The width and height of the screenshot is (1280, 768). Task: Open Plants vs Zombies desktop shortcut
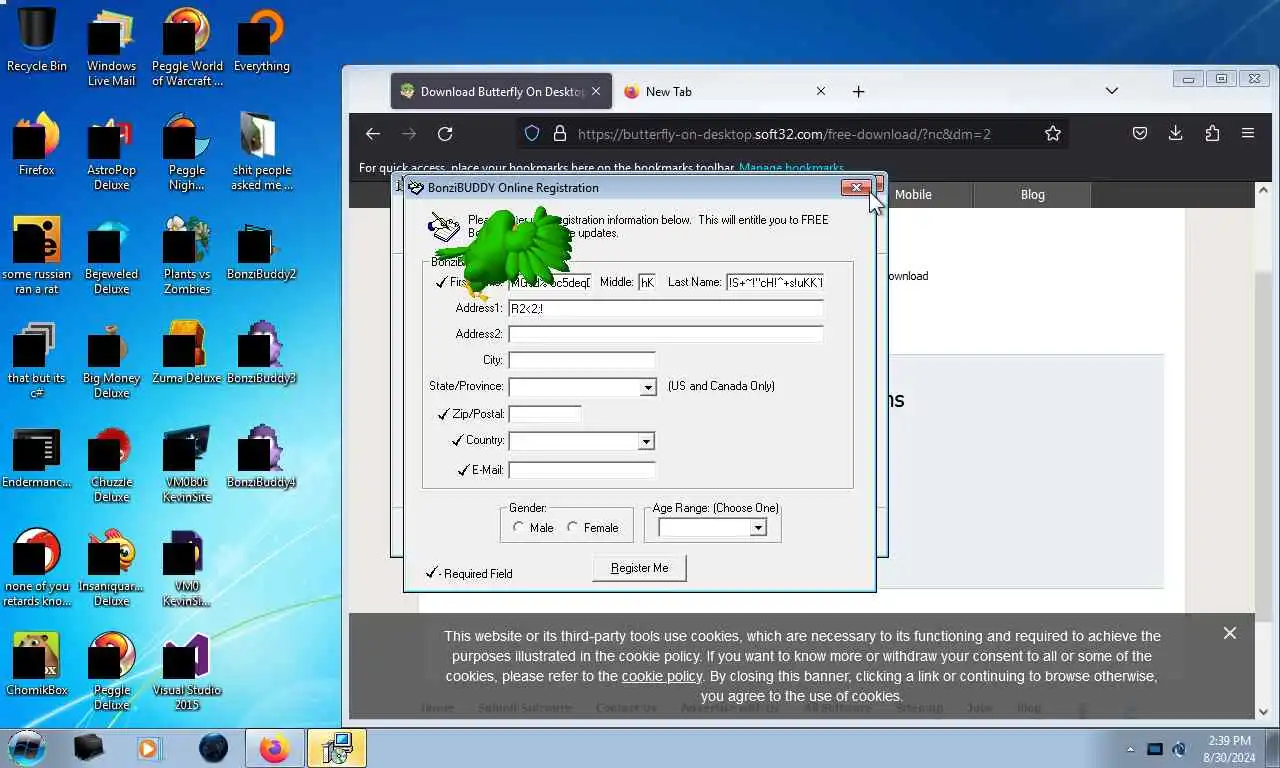pos(187,255)
